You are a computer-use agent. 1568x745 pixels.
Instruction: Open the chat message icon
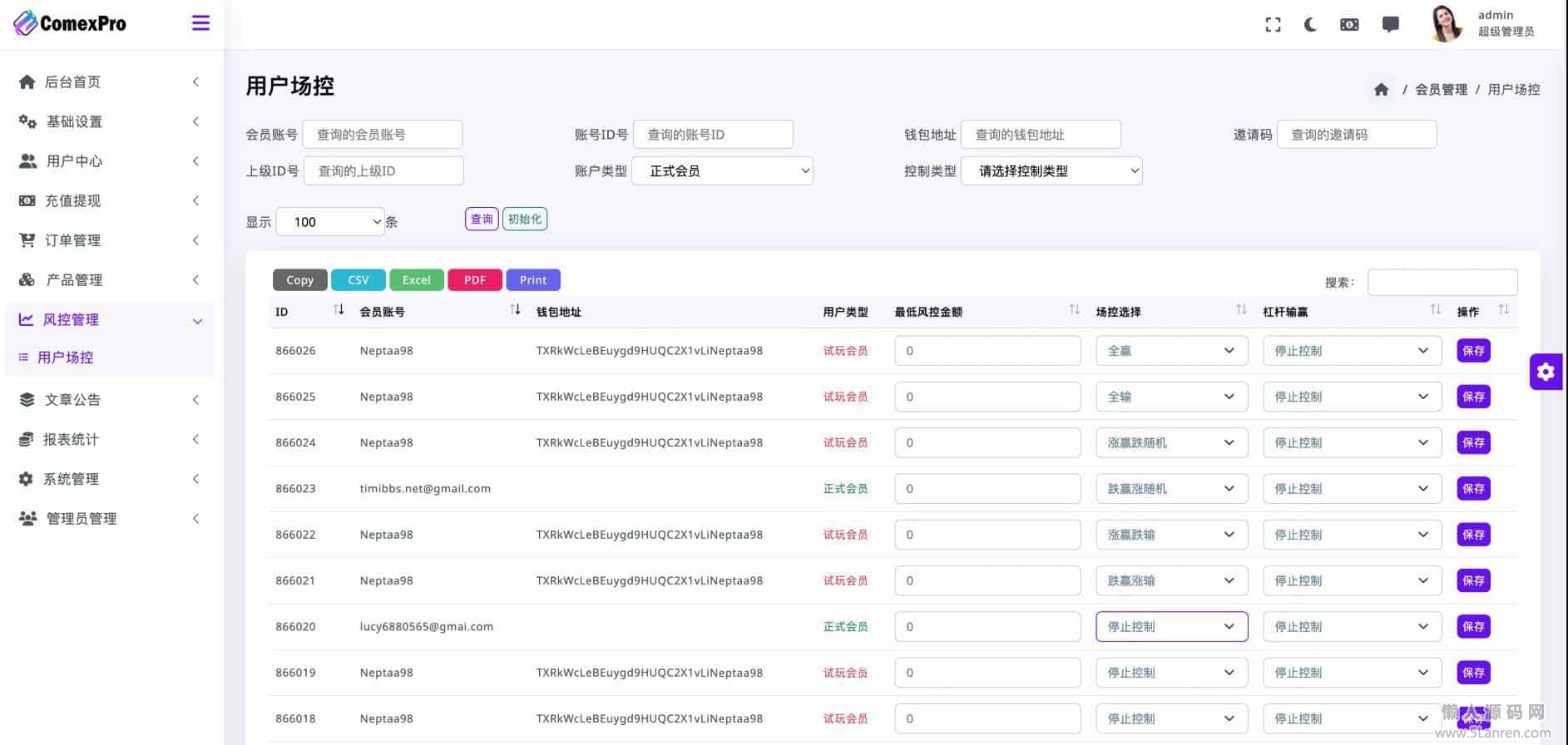pyautogui.click(x=1390, y=25)
